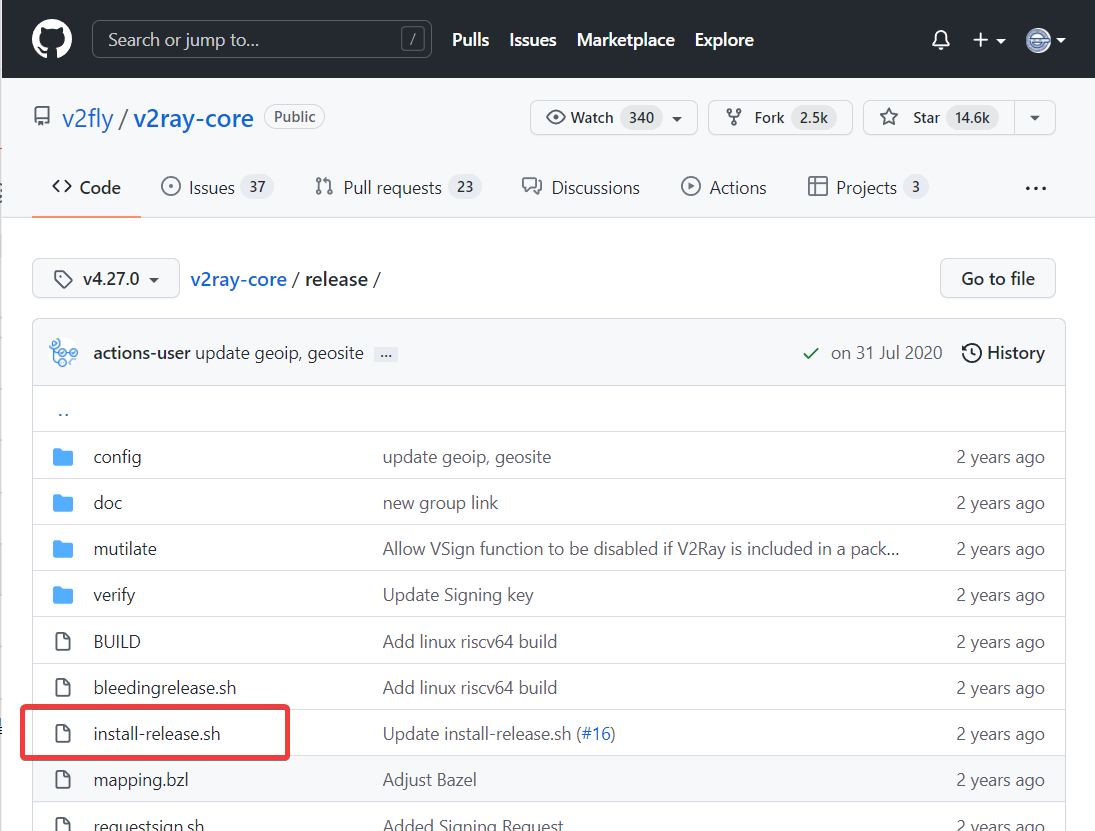This screenshot has height=831, width=1095.
Task: Open the user profile avatar menu
Action: point(1045,40)
